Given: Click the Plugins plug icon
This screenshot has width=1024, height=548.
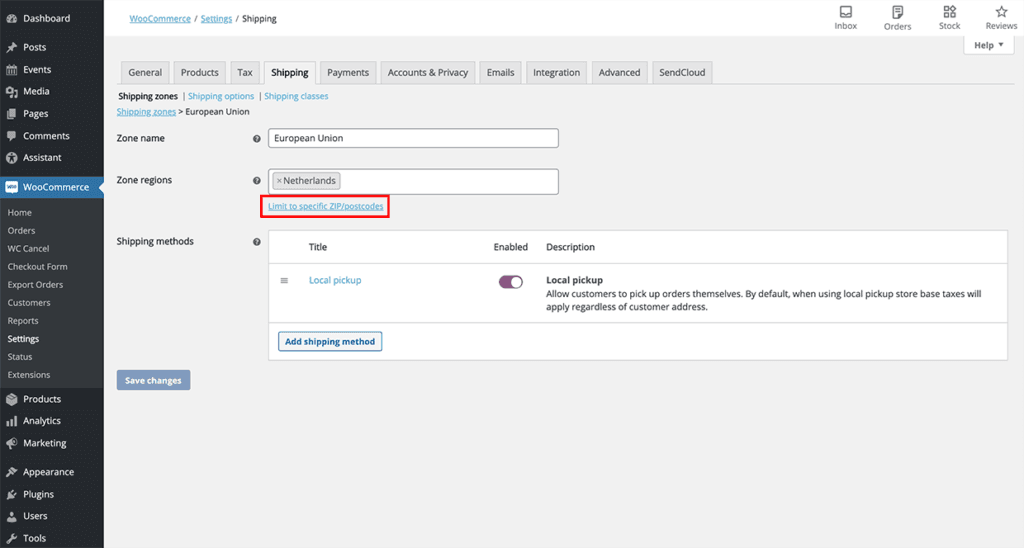Looking at the screenshot, I should click(x=12, y=494).
